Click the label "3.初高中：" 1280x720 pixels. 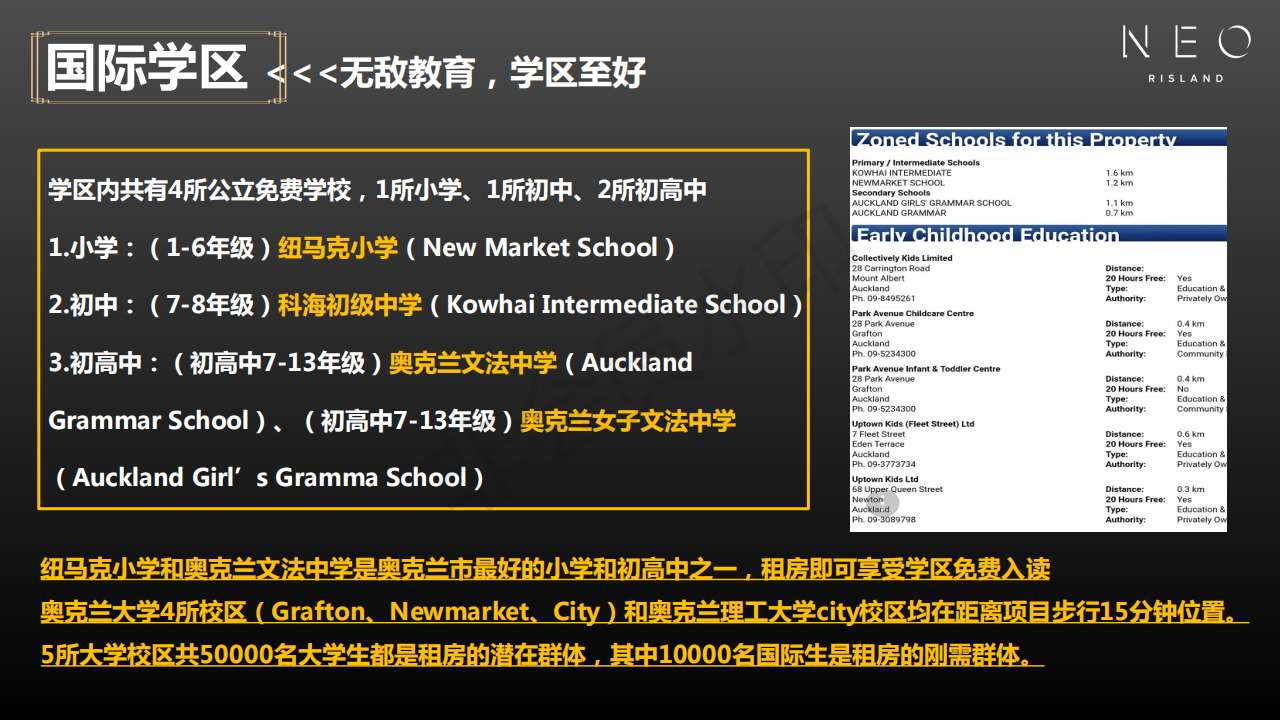coord(104,362)
